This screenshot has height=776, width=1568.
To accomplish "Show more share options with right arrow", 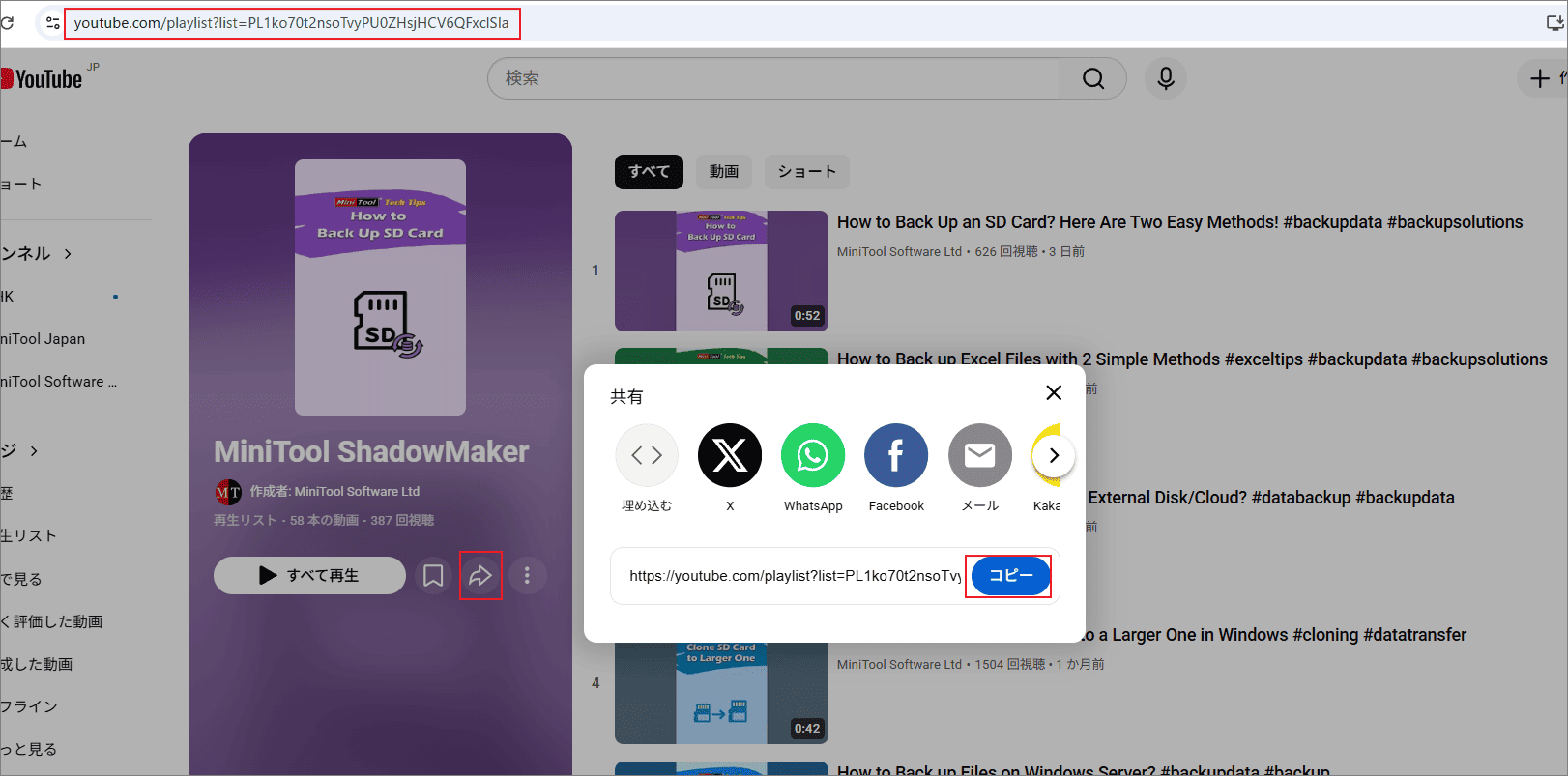I will (x=1055, y=455).
